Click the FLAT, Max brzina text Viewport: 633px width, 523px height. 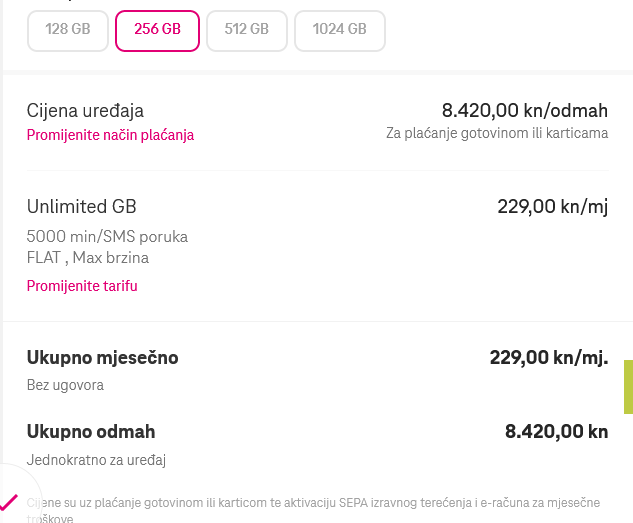(x=88, y=258)
